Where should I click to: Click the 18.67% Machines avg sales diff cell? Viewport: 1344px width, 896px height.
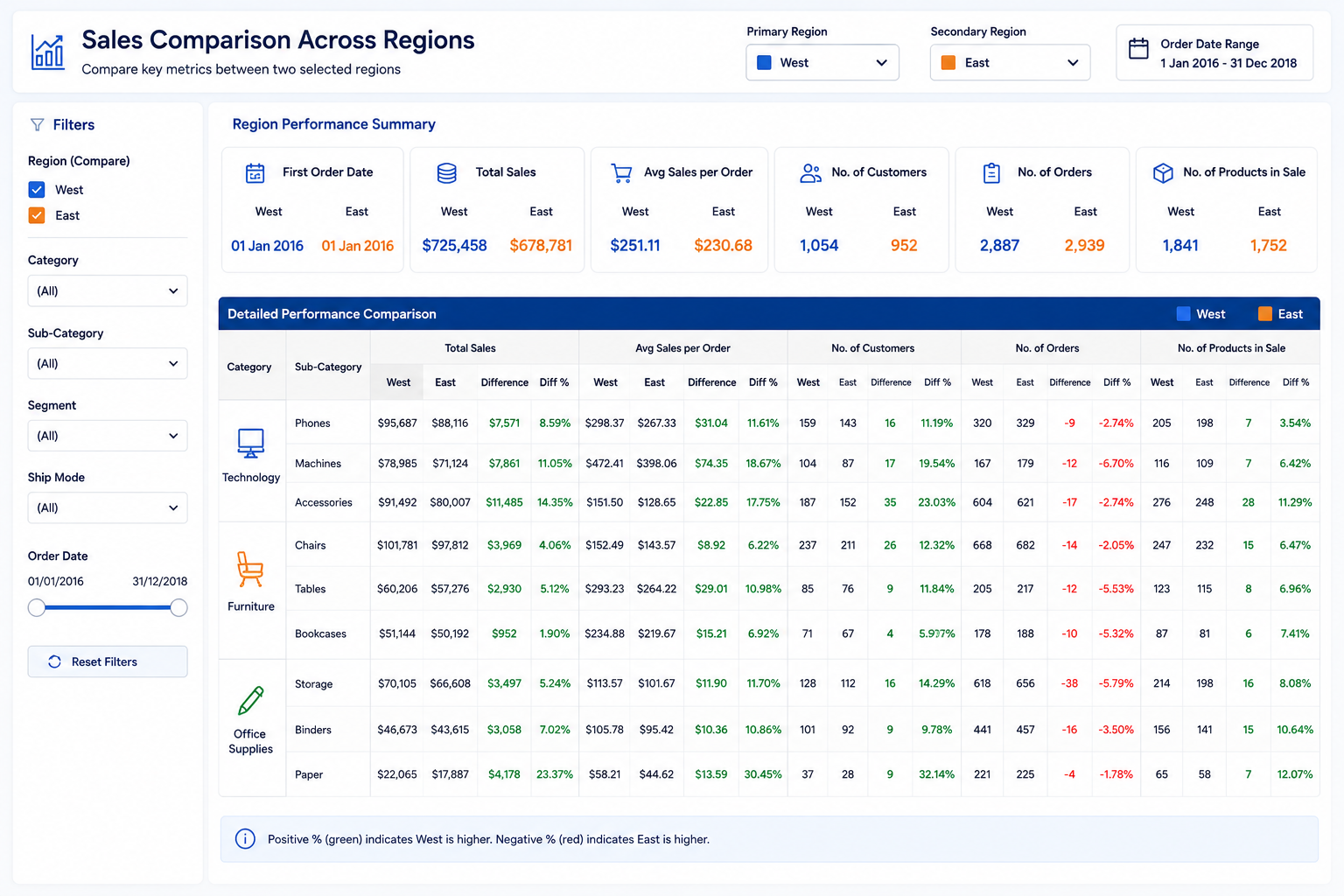click(x=763, y=464)
